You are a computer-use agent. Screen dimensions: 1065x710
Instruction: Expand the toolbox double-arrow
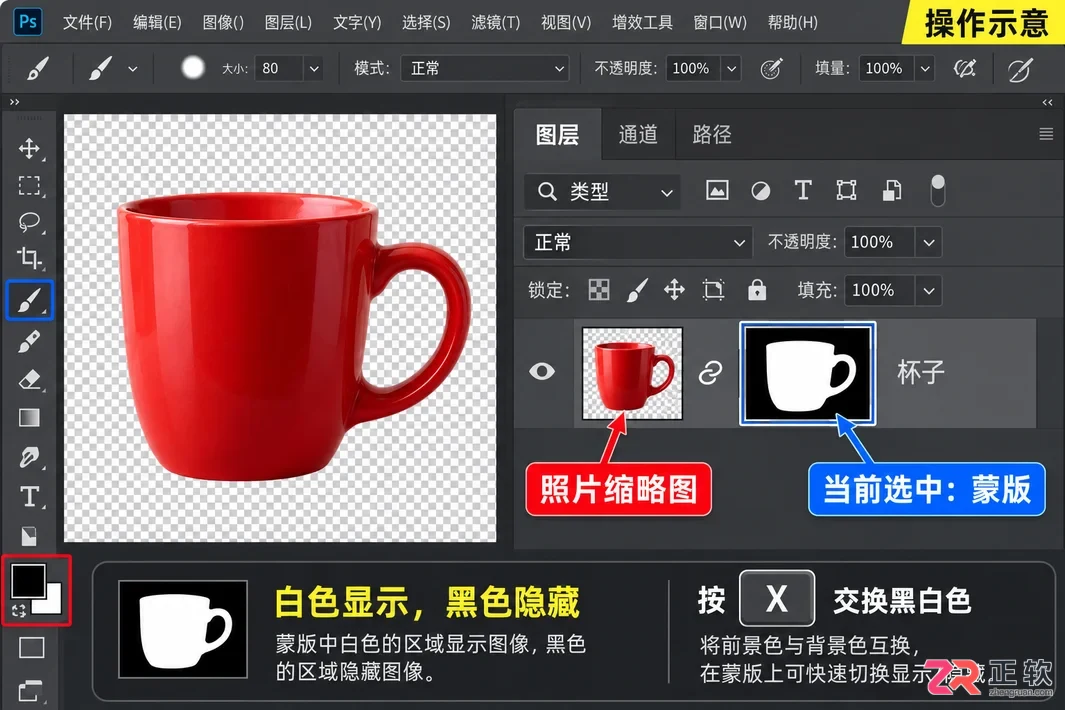(14, 102)
